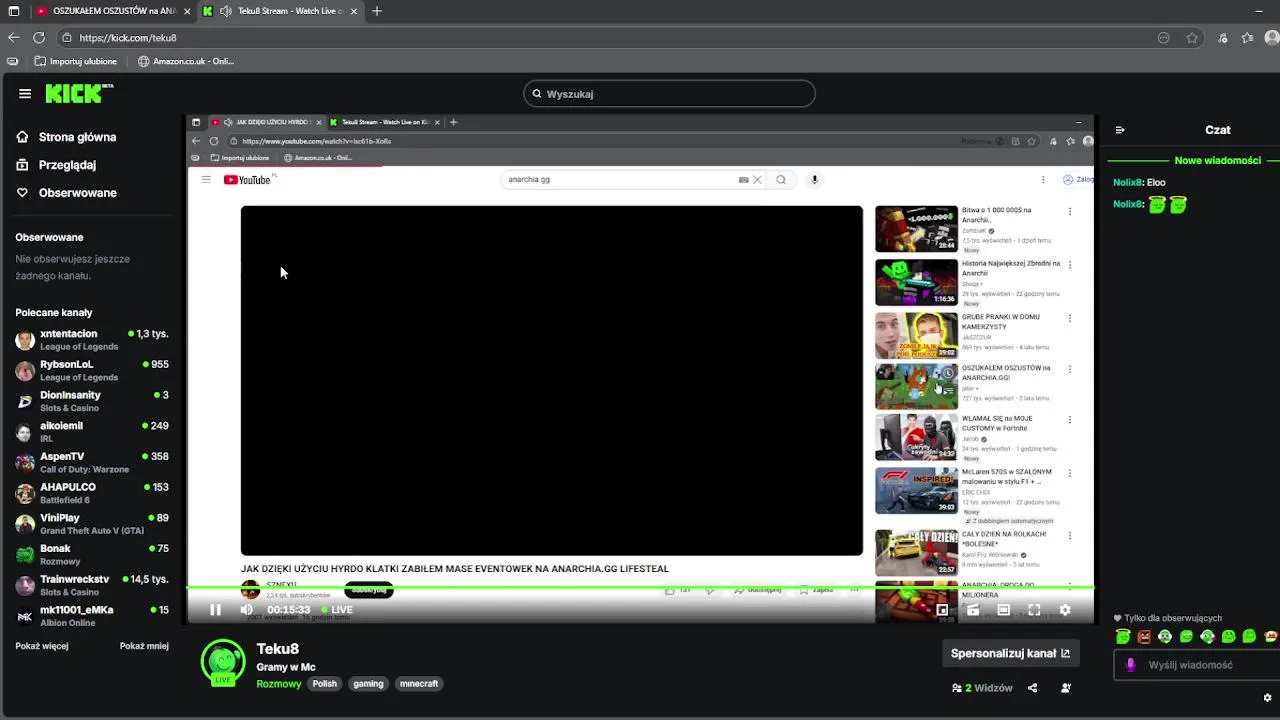The height and width of the screenshot is (720, 1280).
Task: Switch to Teku8 Stream Kick tab
Action: click(280, 11)
